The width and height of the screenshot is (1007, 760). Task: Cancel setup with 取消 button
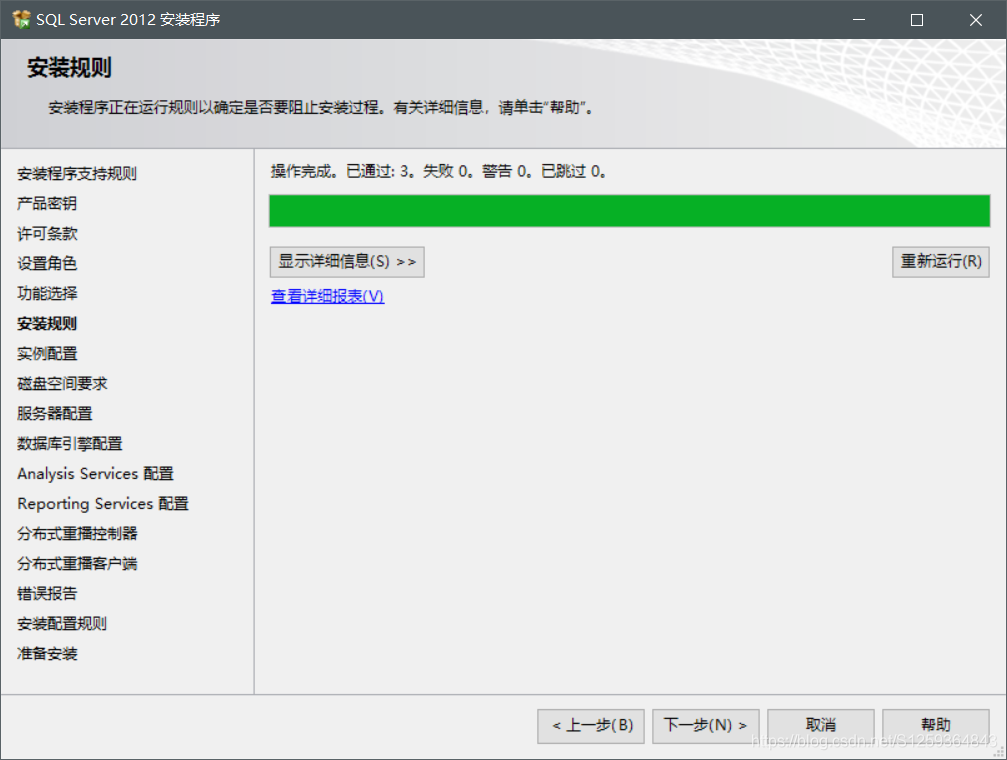tap(821, 726)
